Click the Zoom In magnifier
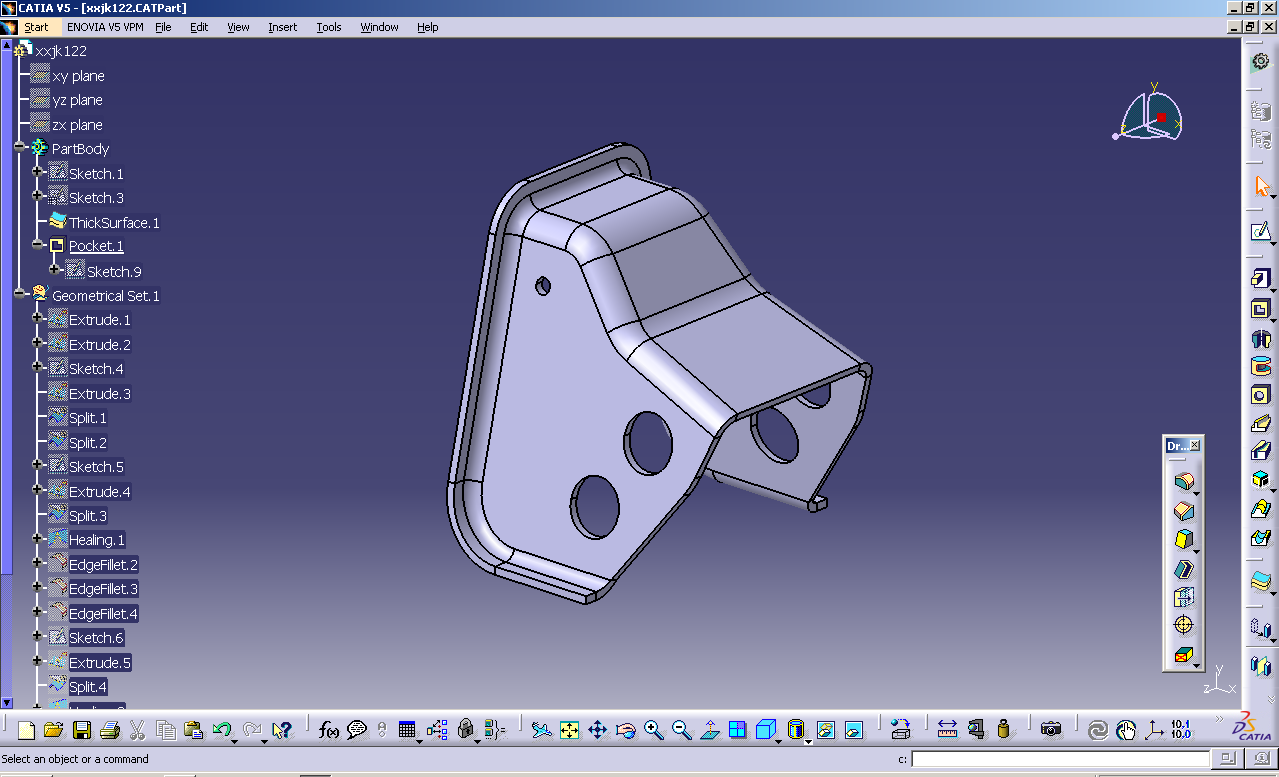The image size is (1279, 777). tap(653, 731)
